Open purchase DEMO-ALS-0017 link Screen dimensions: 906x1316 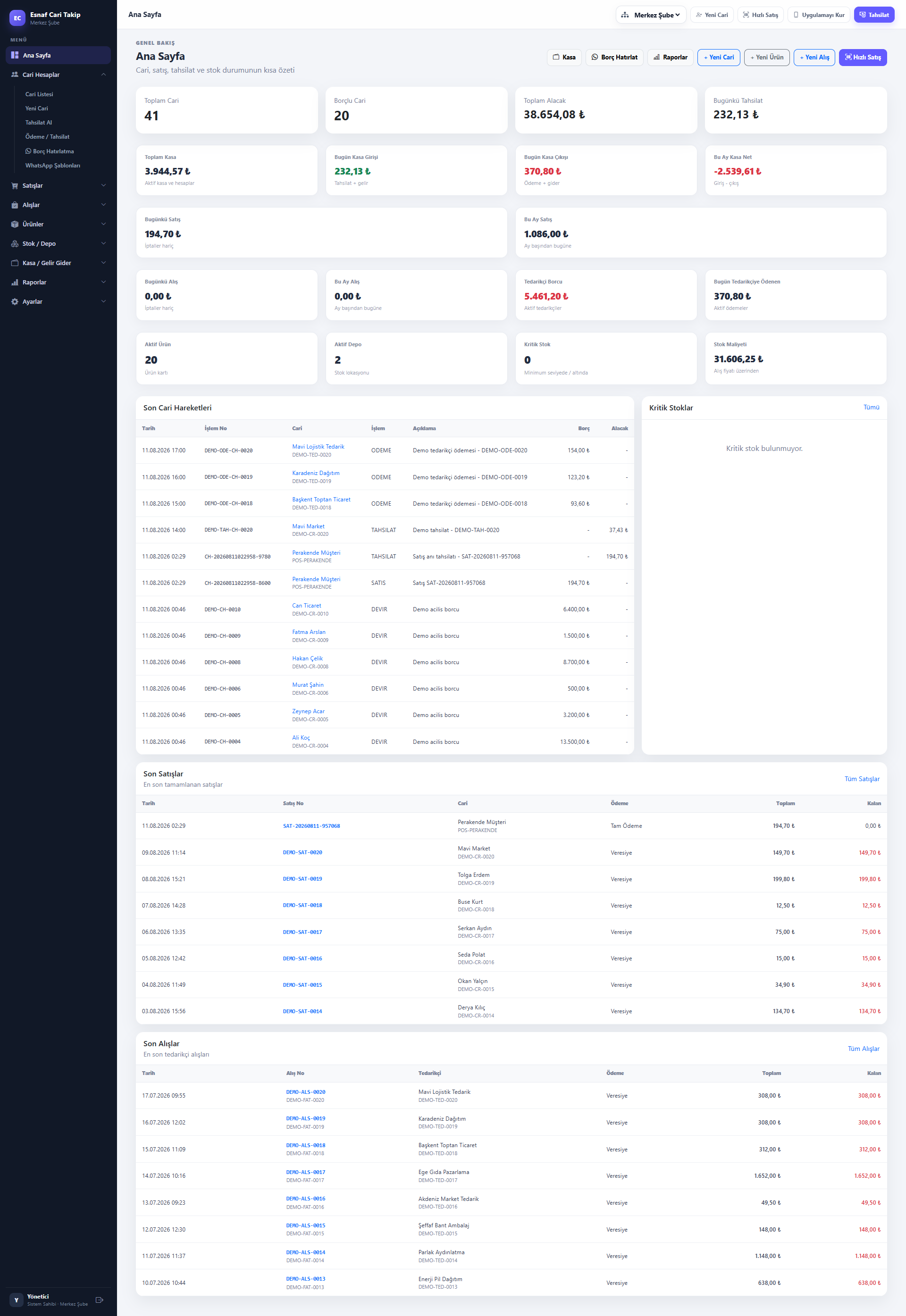point(306,1172)
